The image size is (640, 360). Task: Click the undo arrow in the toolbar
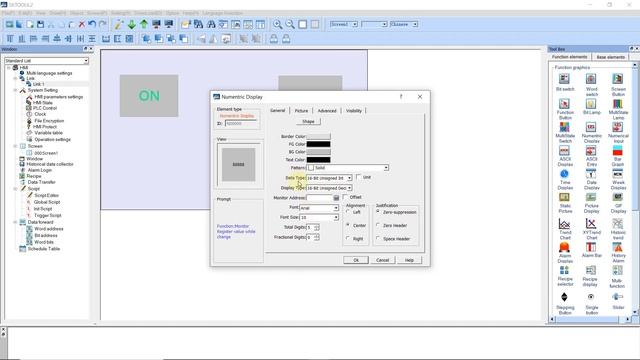[92, 24]
